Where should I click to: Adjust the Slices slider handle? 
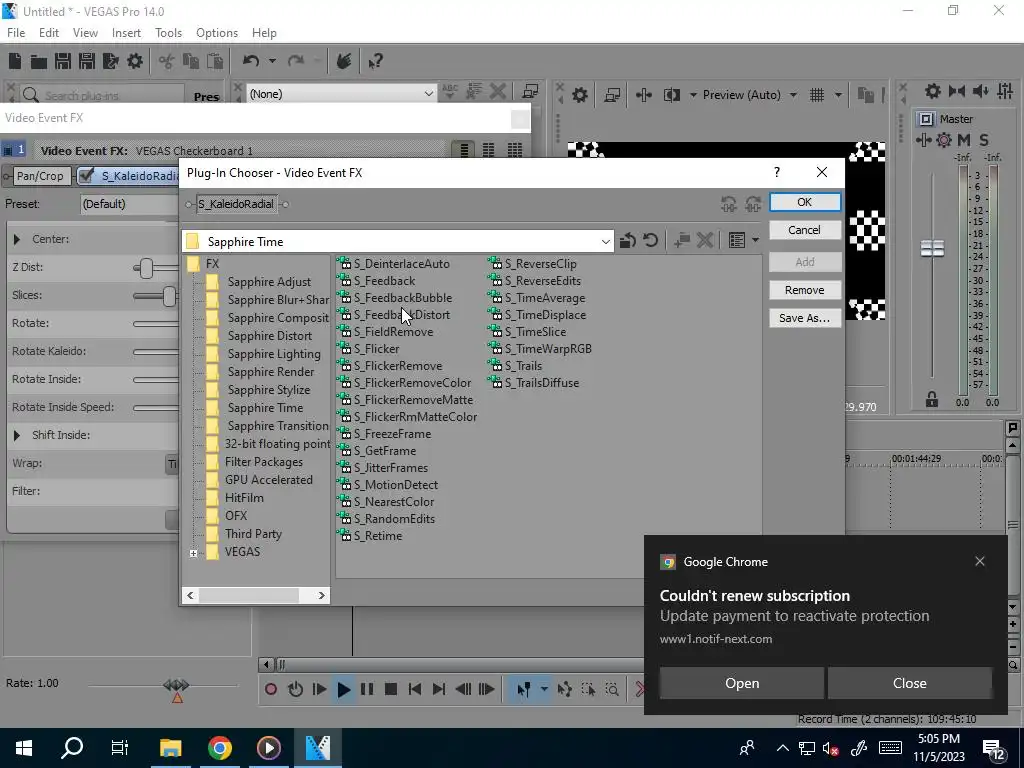[x=169, y=296]
